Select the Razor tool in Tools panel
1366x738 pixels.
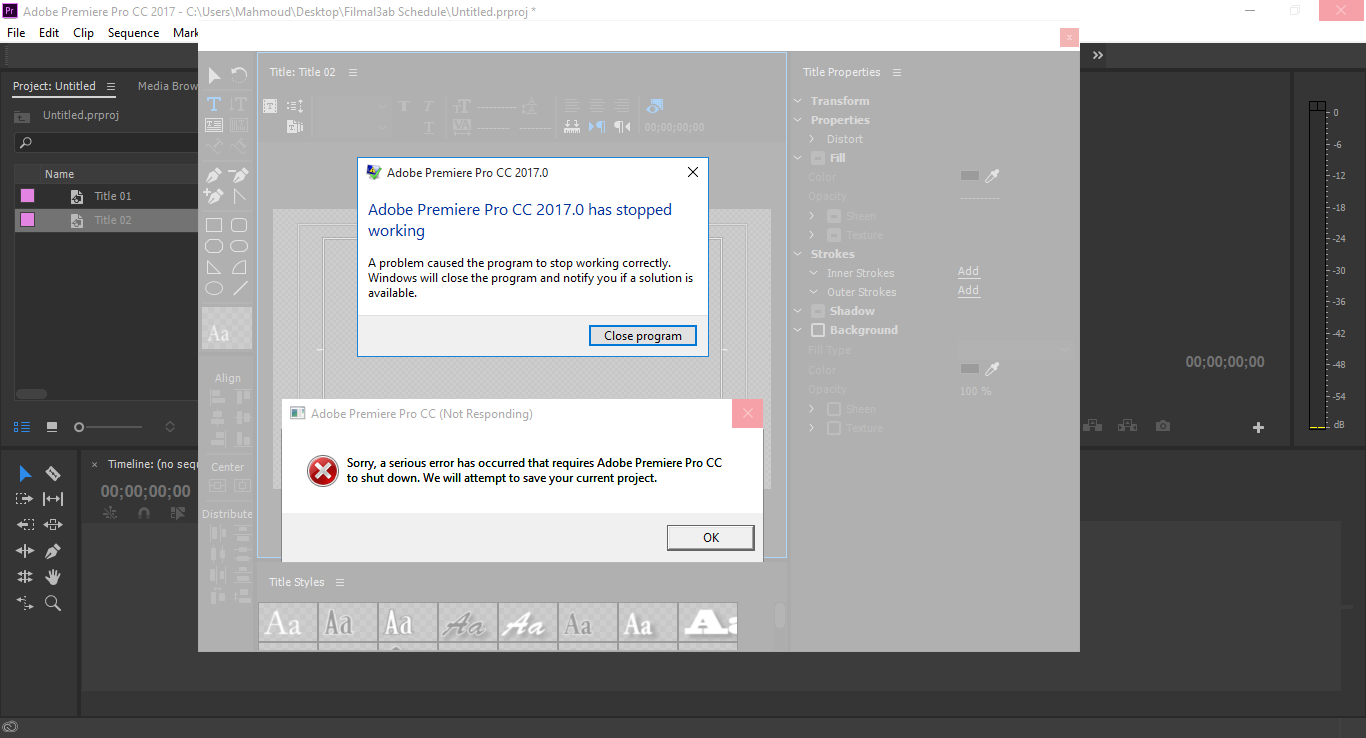tap(53, 473)
